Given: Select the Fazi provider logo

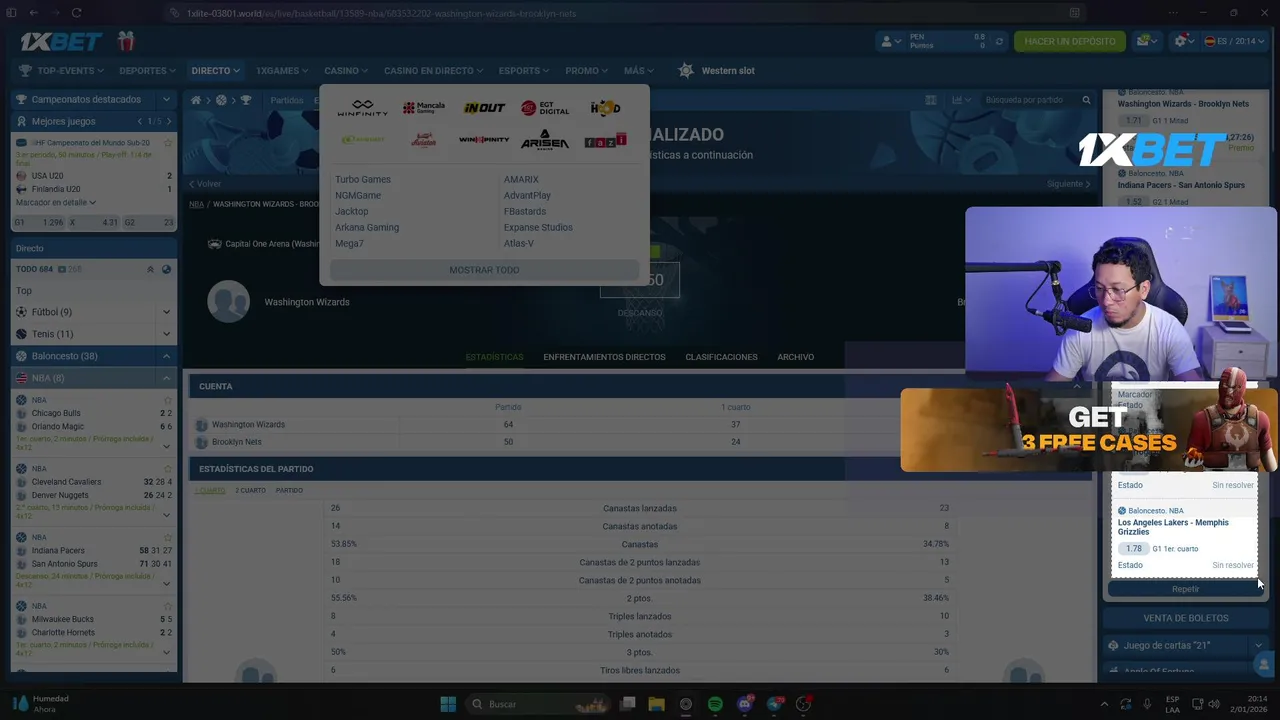Looking at the screenshot, I should tap(605, 140).
